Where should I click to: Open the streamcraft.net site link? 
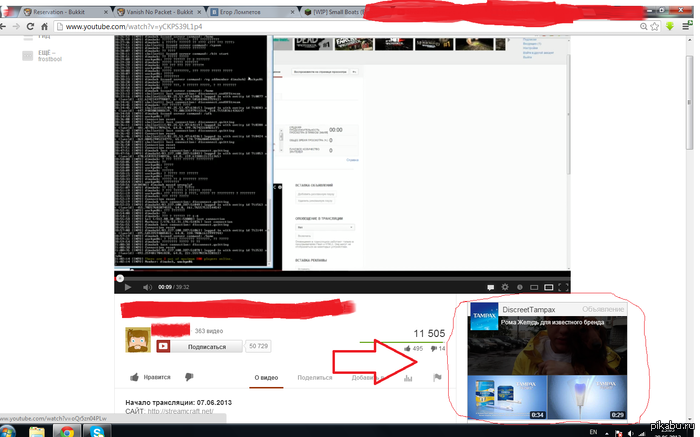click(183, 411)
